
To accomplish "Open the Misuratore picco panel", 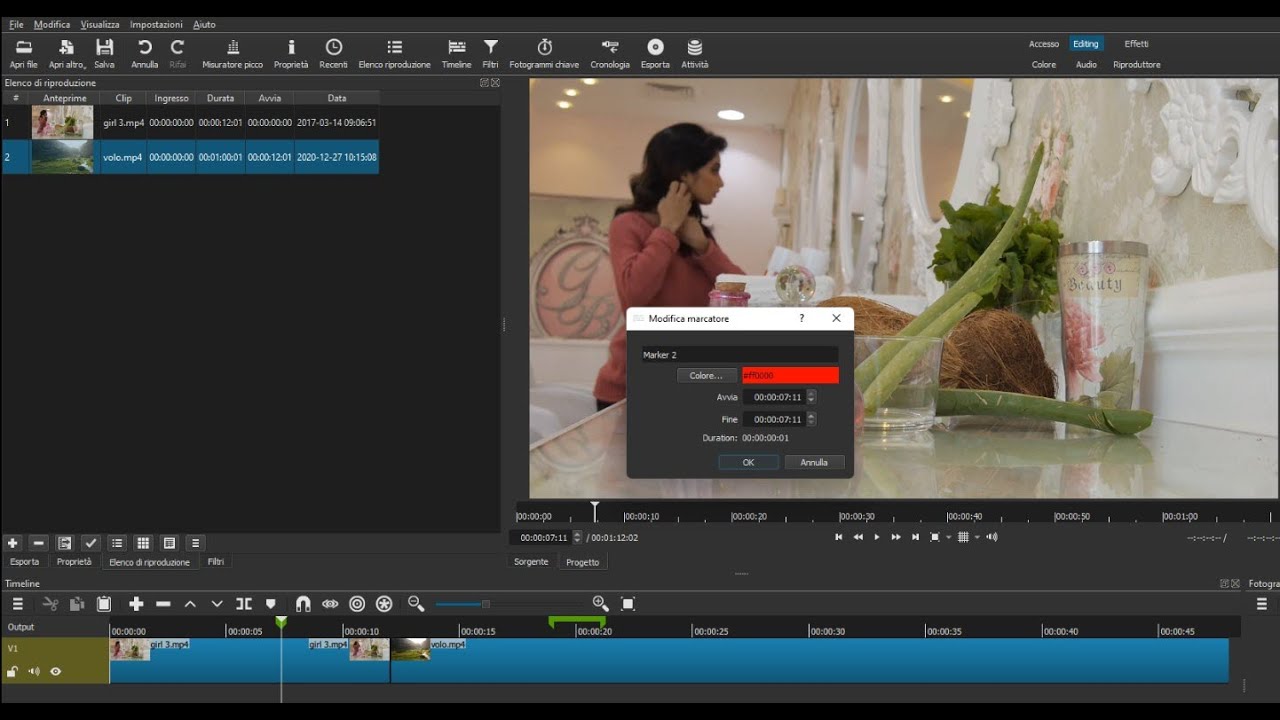I will coord(233,54).
